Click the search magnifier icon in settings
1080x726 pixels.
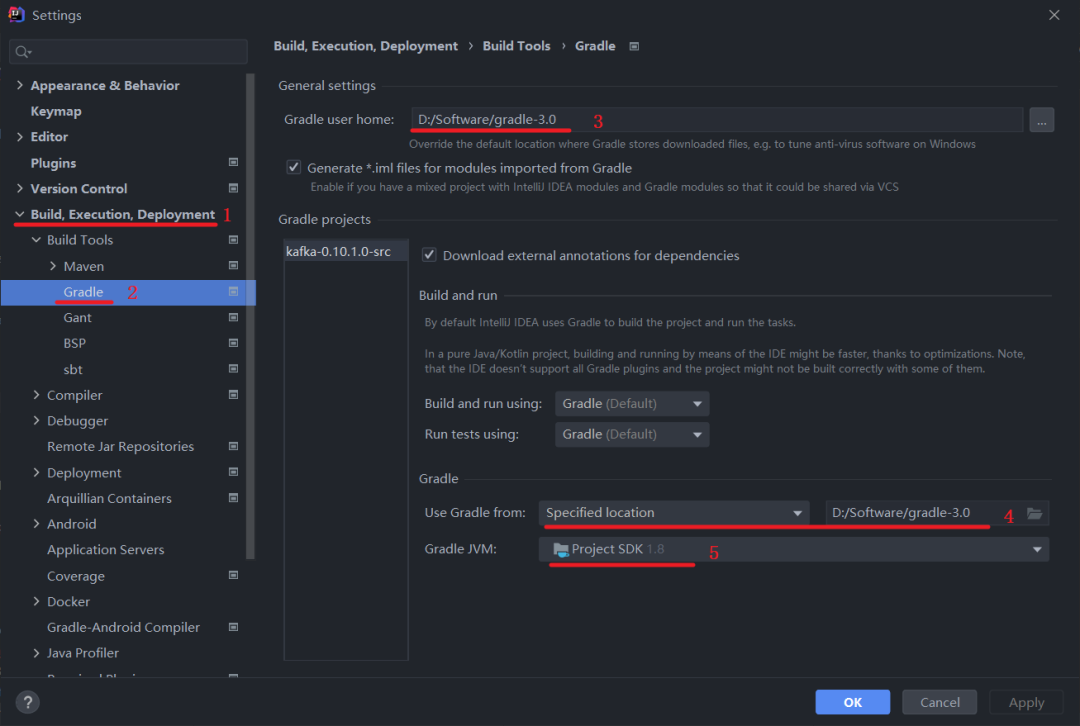click(22, 52)
